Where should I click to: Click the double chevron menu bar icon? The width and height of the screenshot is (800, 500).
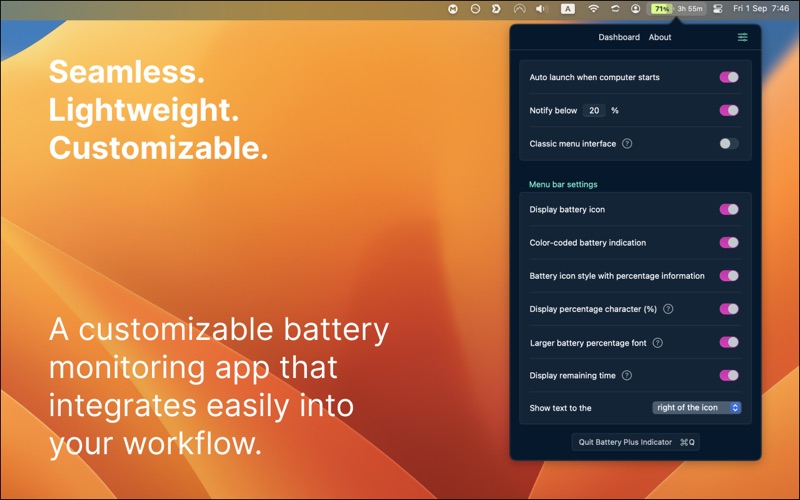click(x=496, y=9)
